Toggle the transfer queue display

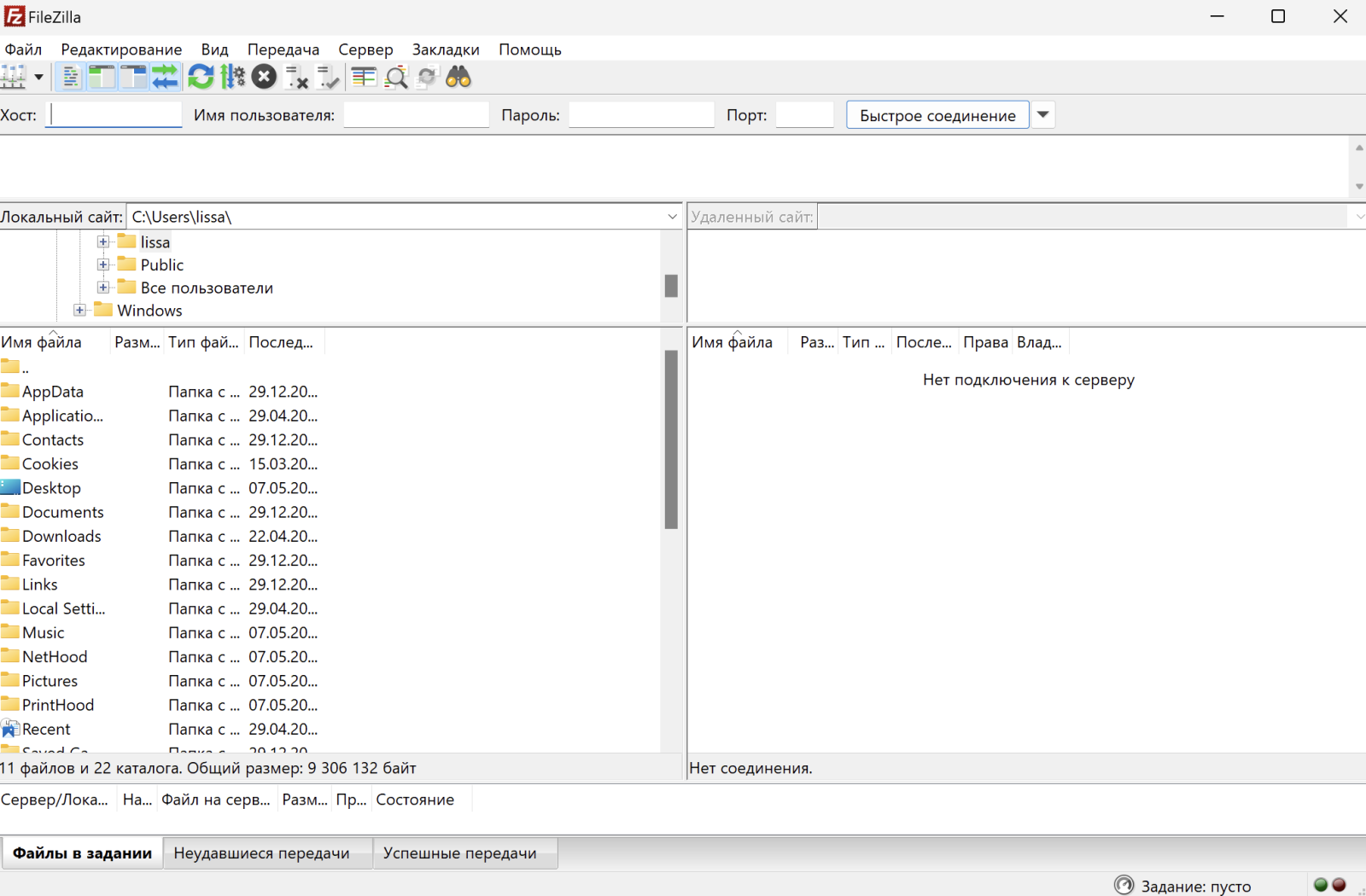pos(165,77)
